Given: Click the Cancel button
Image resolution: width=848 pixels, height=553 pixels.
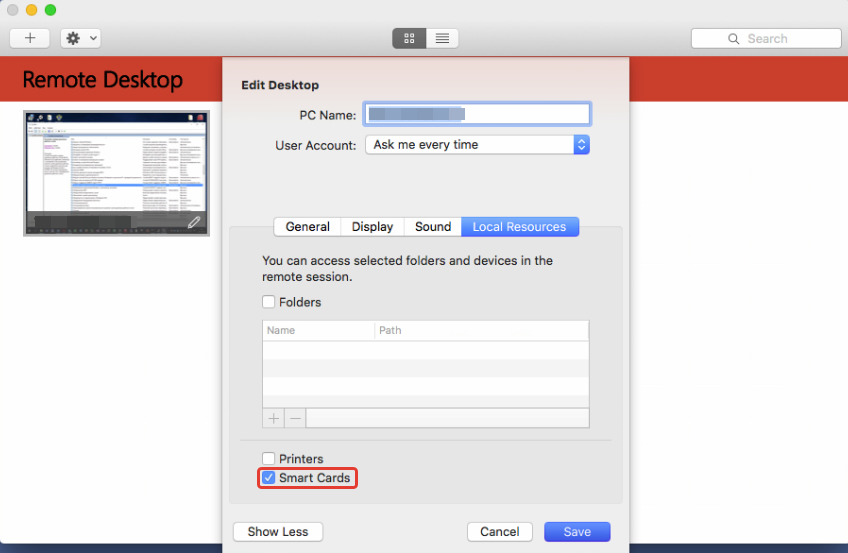Looking at the screenshot, I should point(499,532).
